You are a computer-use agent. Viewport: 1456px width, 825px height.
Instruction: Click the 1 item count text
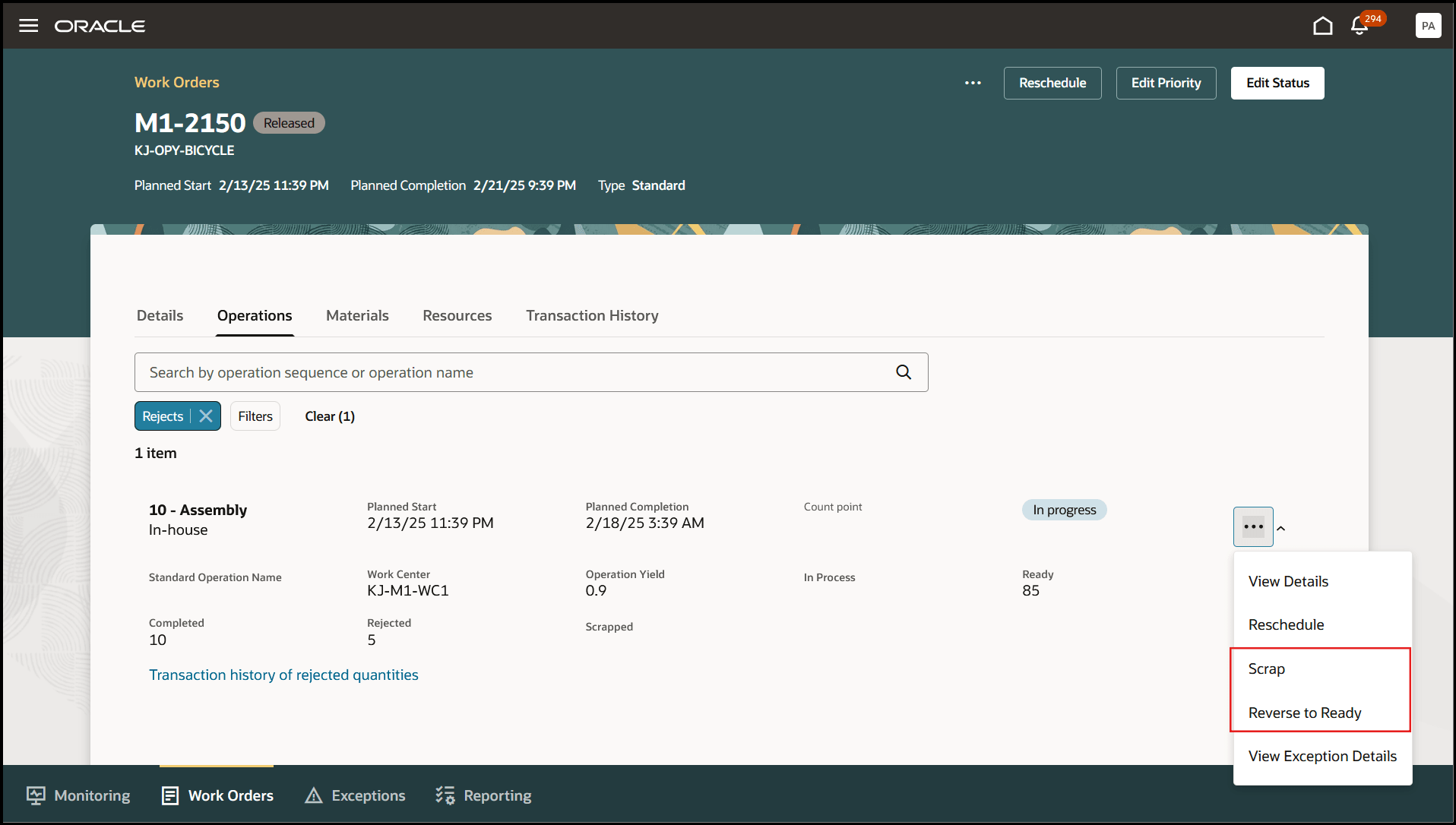pos(156,453)
